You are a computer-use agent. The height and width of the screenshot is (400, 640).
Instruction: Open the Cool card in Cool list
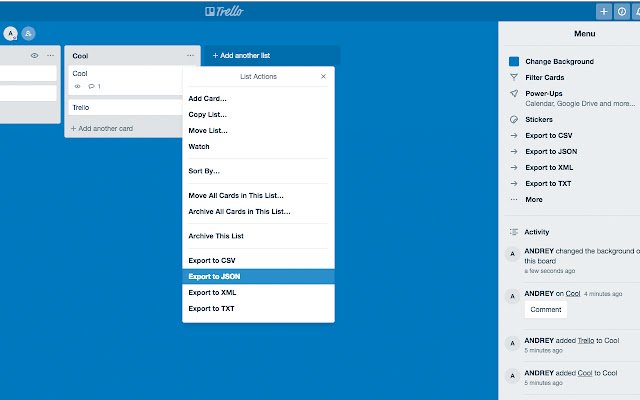(x=125, y=80)
